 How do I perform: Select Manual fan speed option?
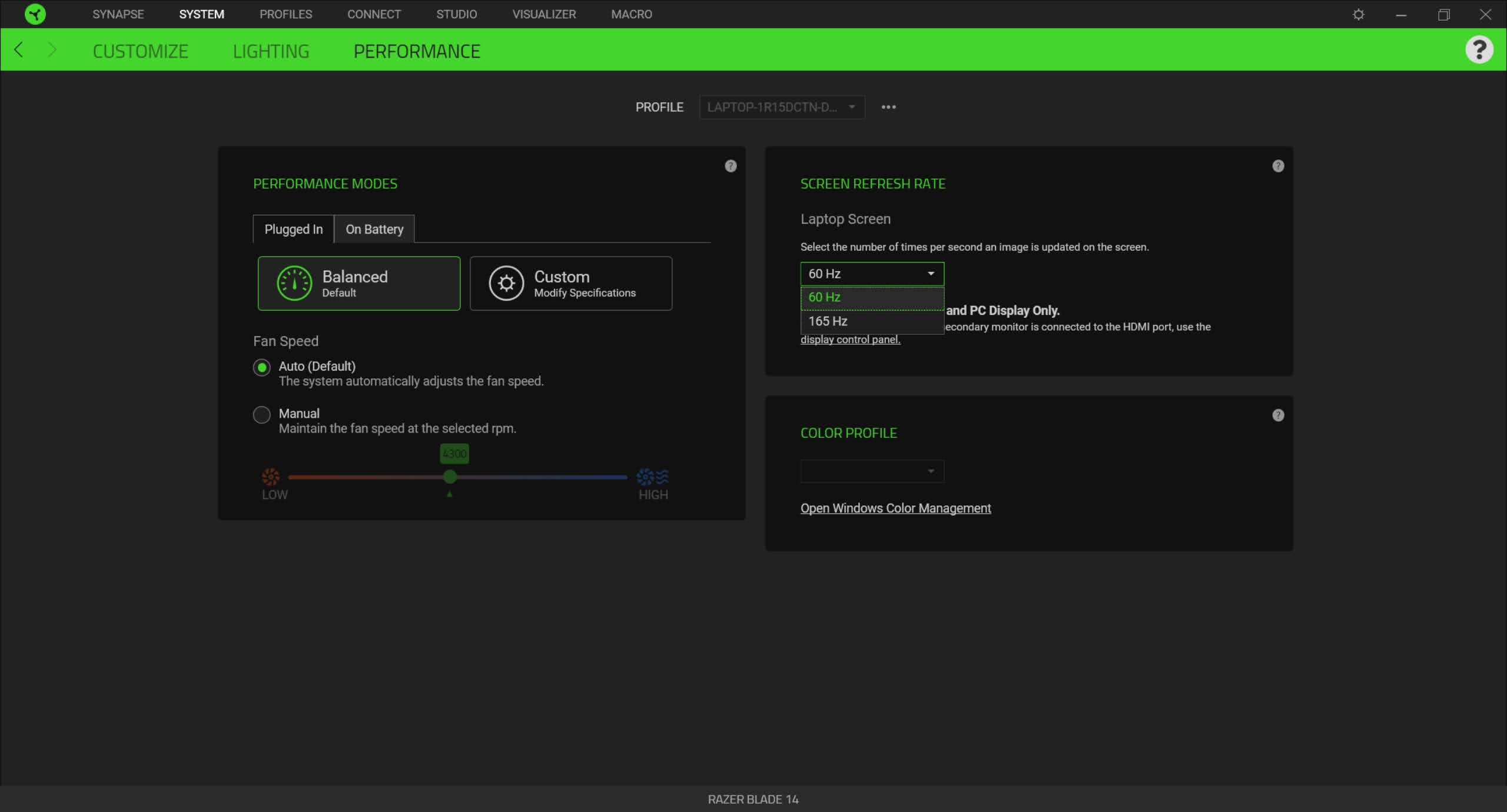coord(261,415)
